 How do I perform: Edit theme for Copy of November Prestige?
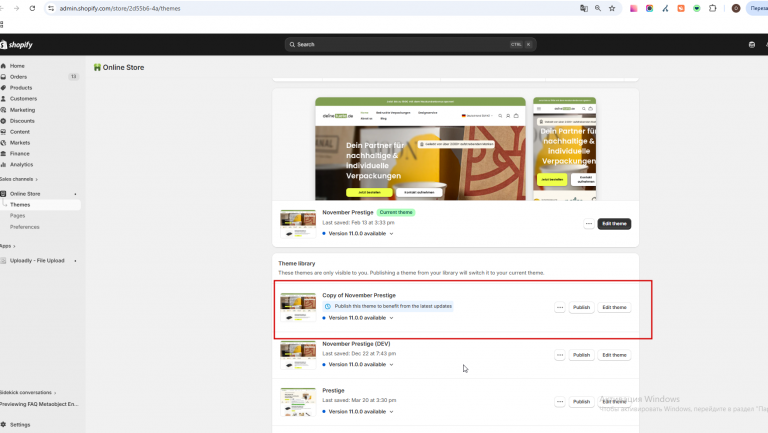[614, 308]
